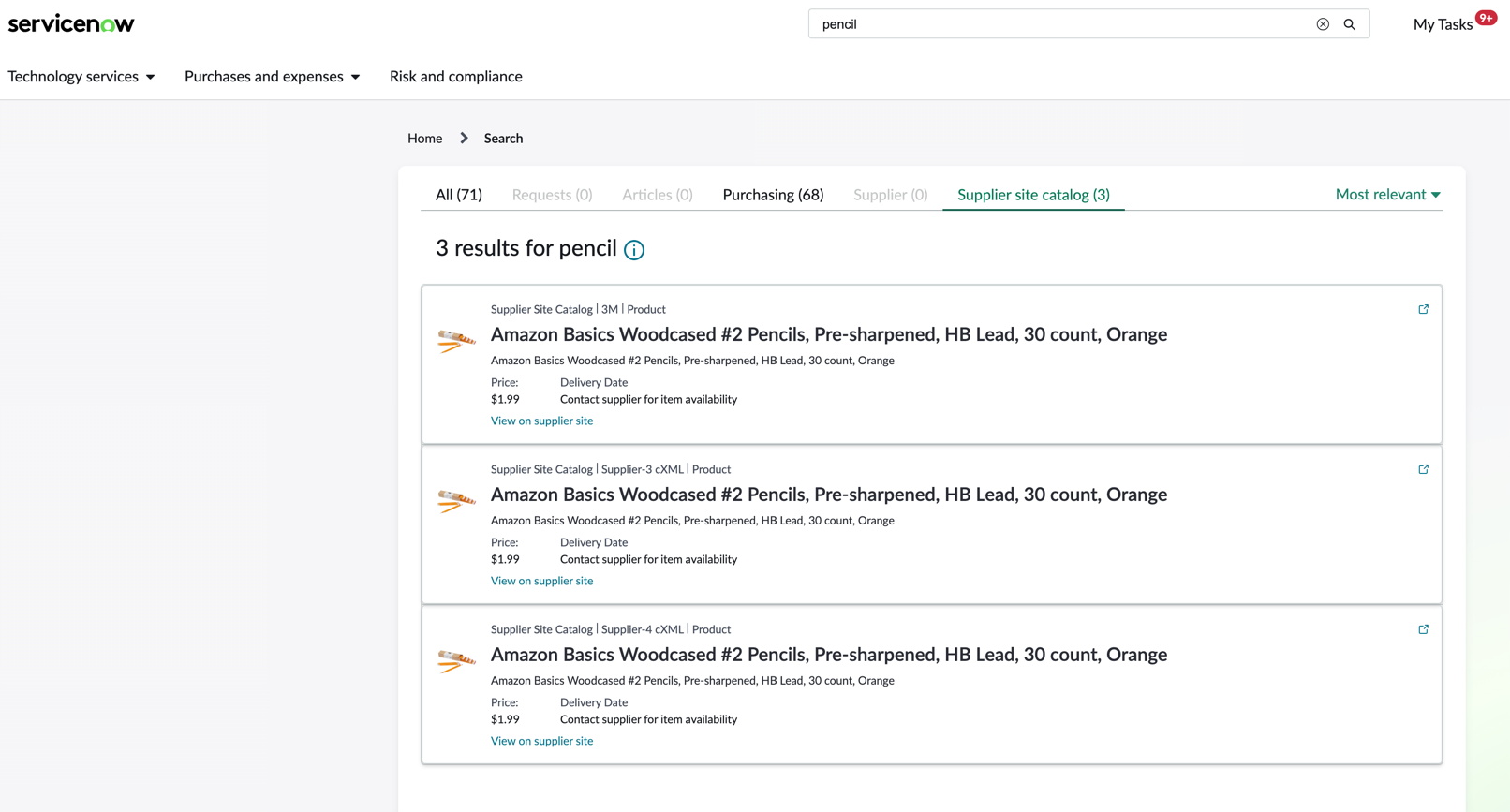Screen dimensions: 1510x812
Task: Click $1.99 price in 3M result
Action: 505,399
